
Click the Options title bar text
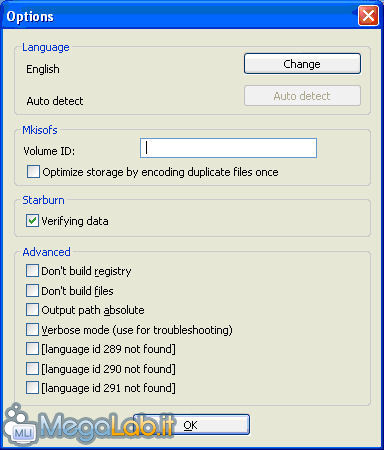tap(30, 17)
